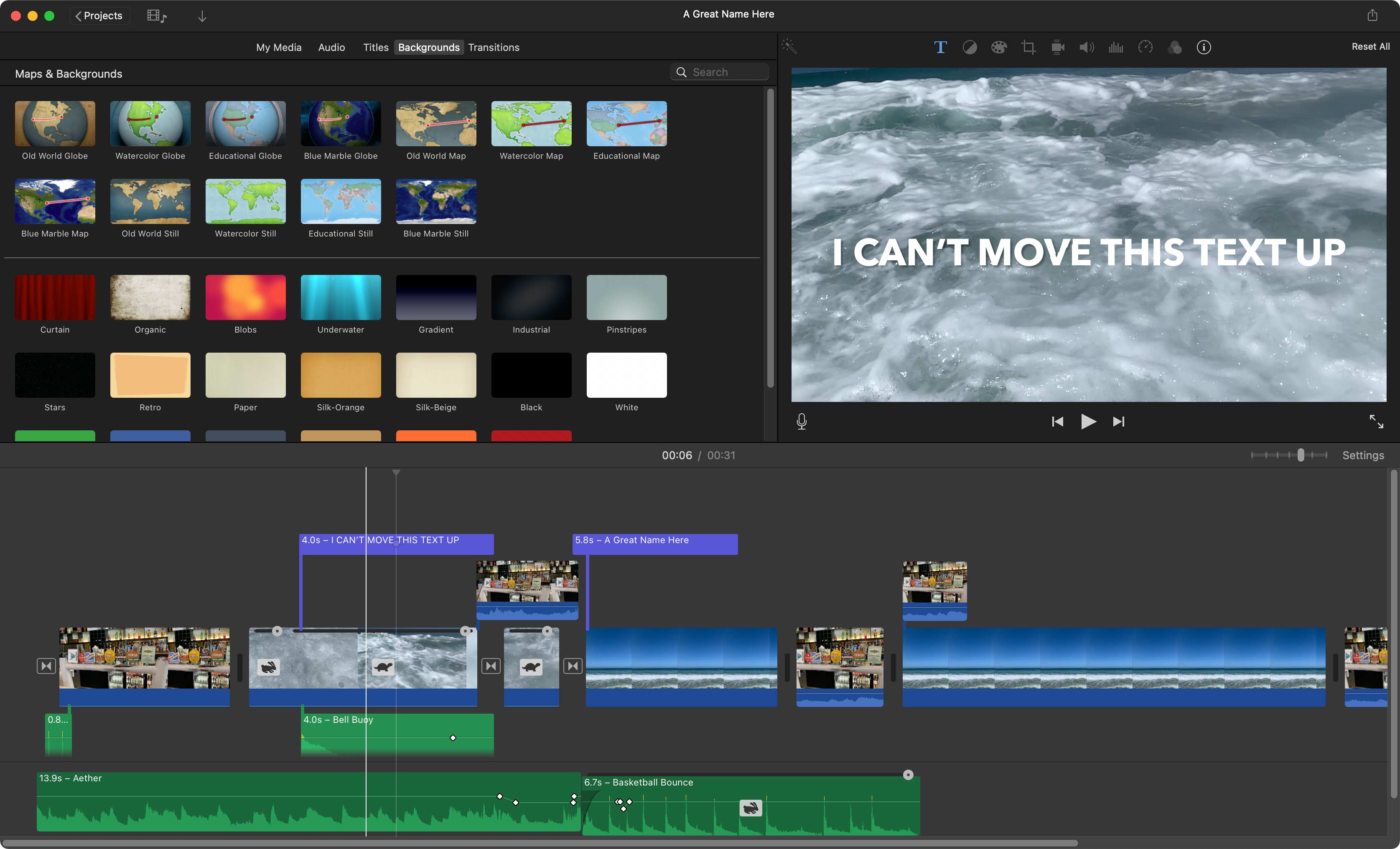This screenshot has width=1400, height=849.
Task: Switch to the My Media tab
Action: click(278, 47)
